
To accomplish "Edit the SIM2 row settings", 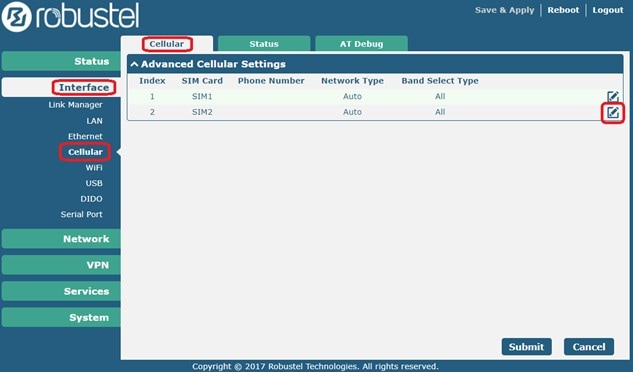I will pyautogui.click(x=613, y=112).
